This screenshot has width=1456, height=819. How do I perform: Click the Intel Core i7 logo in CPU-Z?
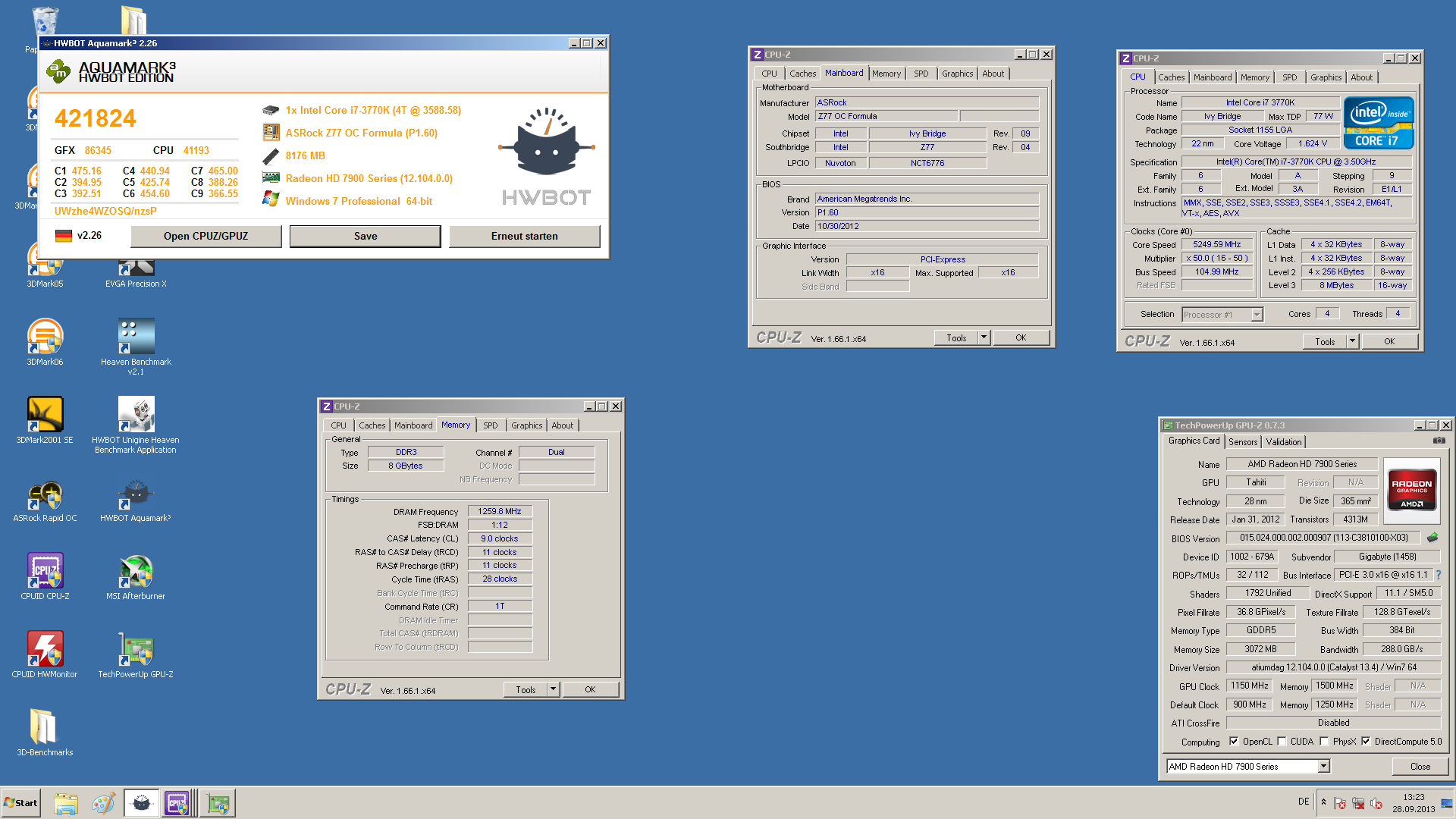click(1378, 122)
